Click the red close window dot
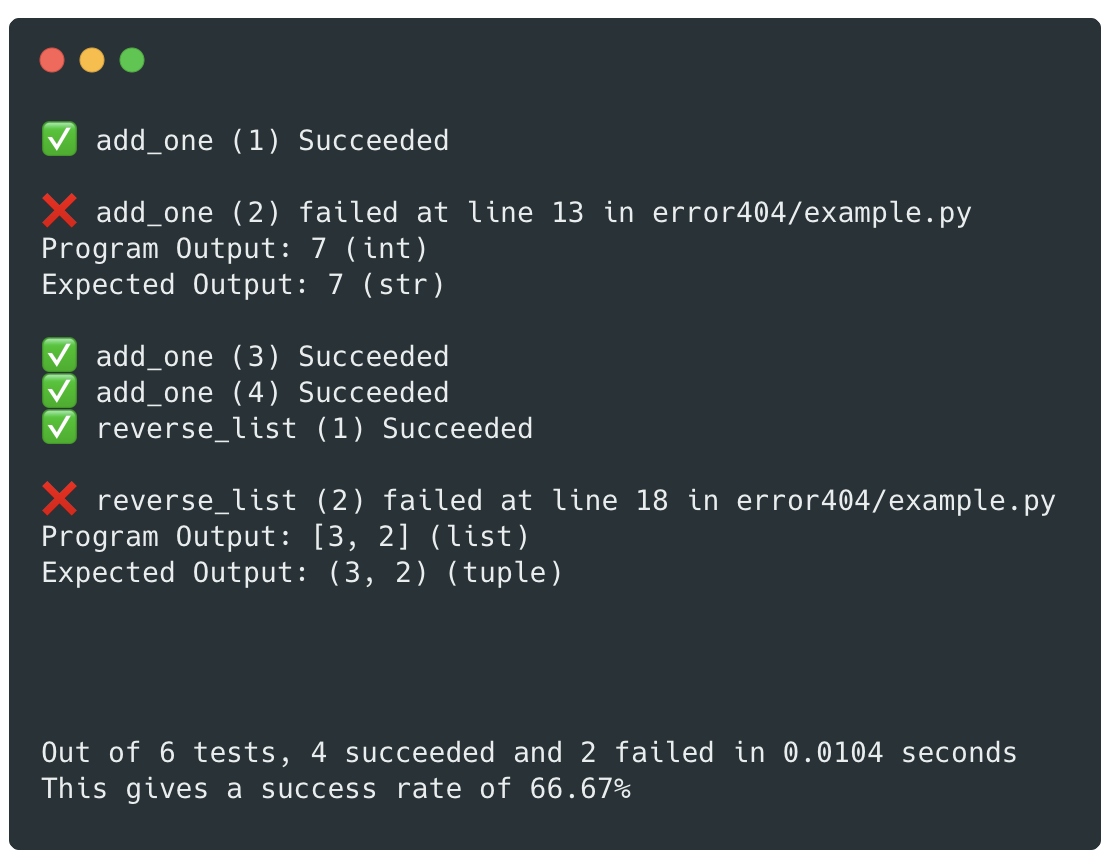 coord(52,61)
